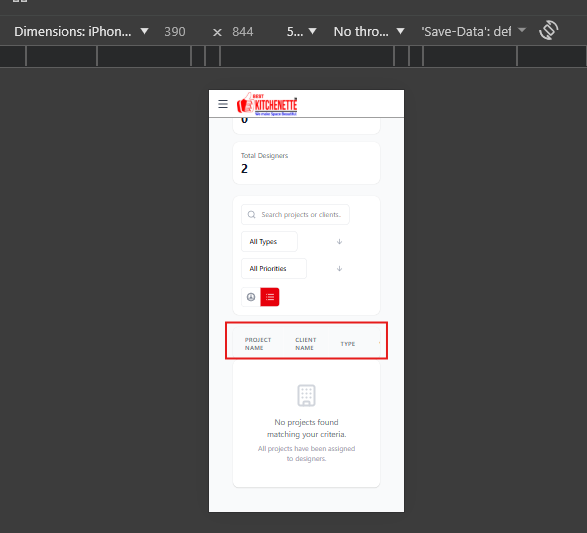Focus the Search projects or clients field
Image resolution: width=587 pixels, height=533 pixels.
pyautogui.click(x=295, y=214)
